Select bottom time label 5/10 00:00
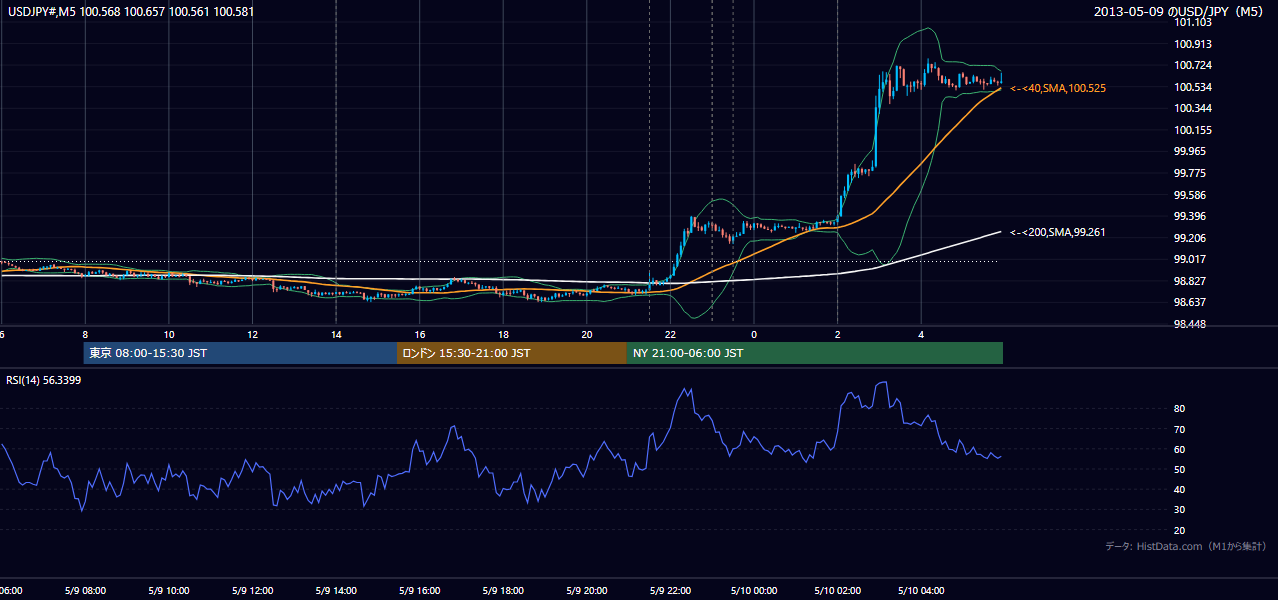The image size is (1278, 600). coord(754,590)
